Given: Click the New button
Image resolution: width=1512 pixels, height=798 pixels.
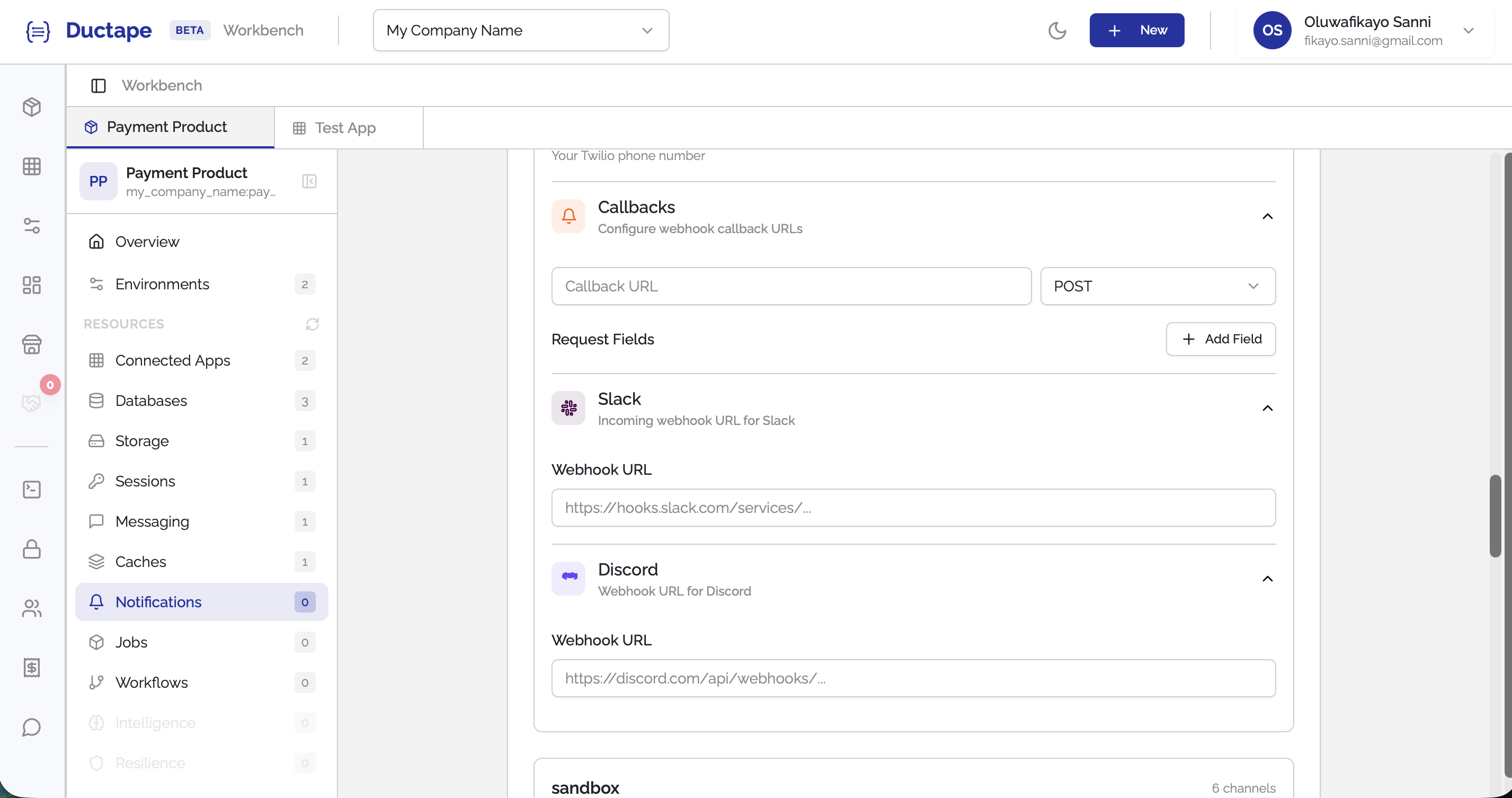Looking at the screenshot, I should pyautogui.click(x=1136, y=31).
